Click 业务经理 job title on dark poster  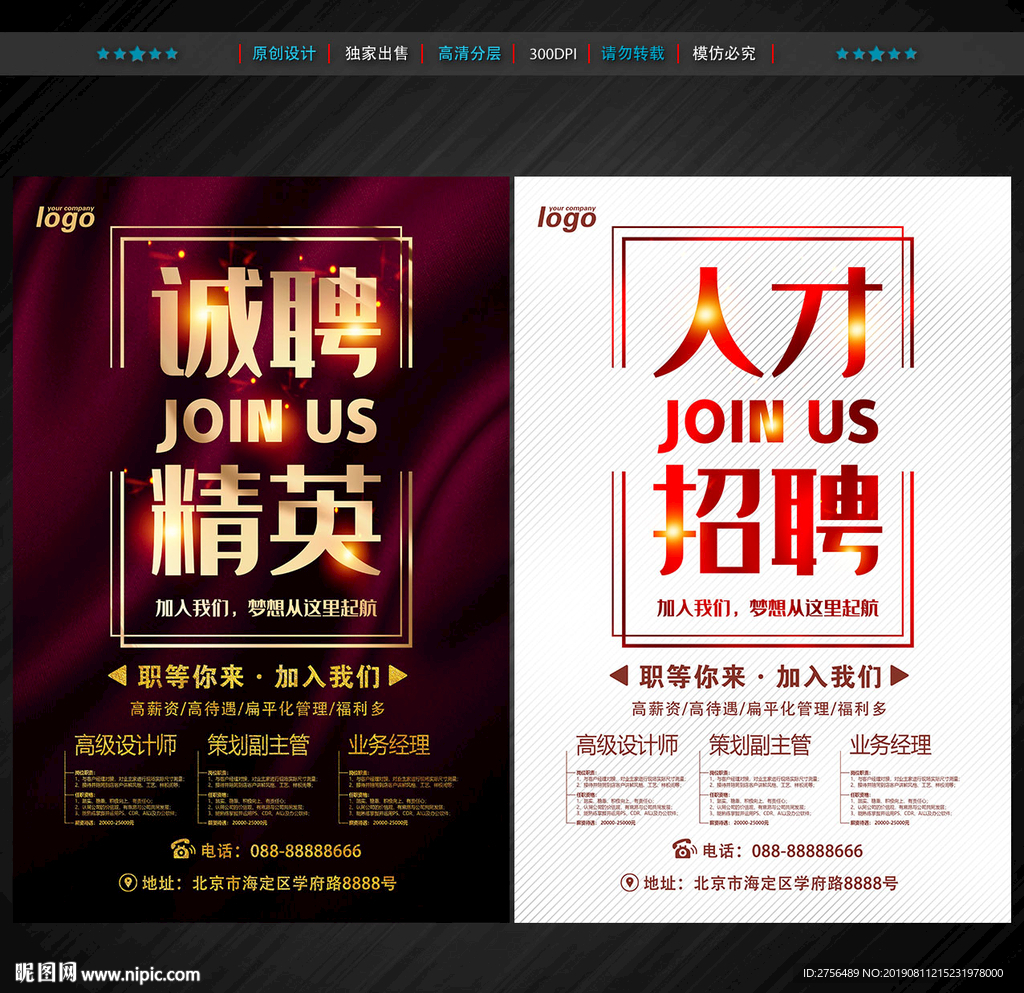point(389,745)
